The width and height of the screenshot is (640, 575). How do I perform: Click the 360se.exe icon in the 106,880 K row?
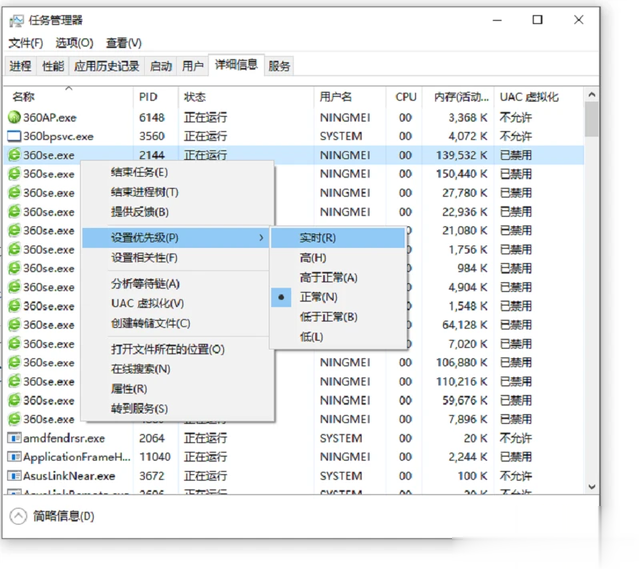pyautogui.click(x=14, y=362)
